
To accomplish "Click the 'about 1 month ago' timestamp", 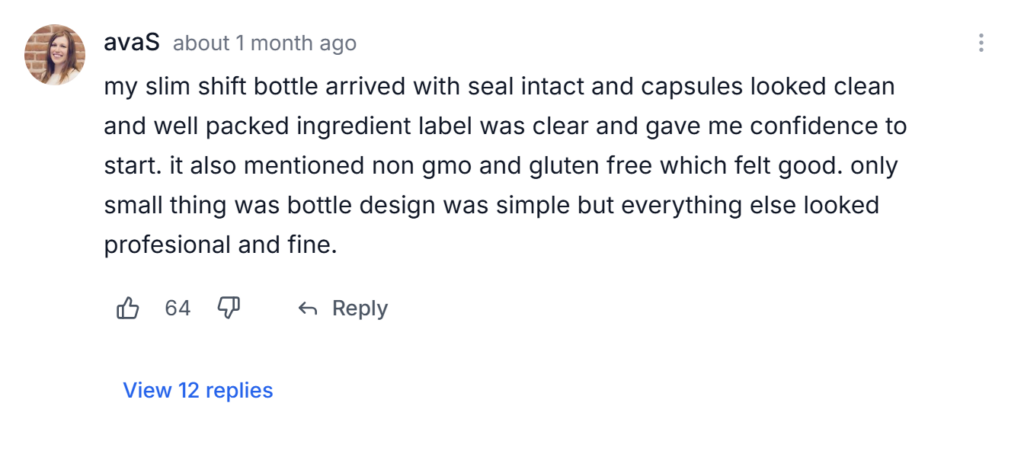I will 264,44.
